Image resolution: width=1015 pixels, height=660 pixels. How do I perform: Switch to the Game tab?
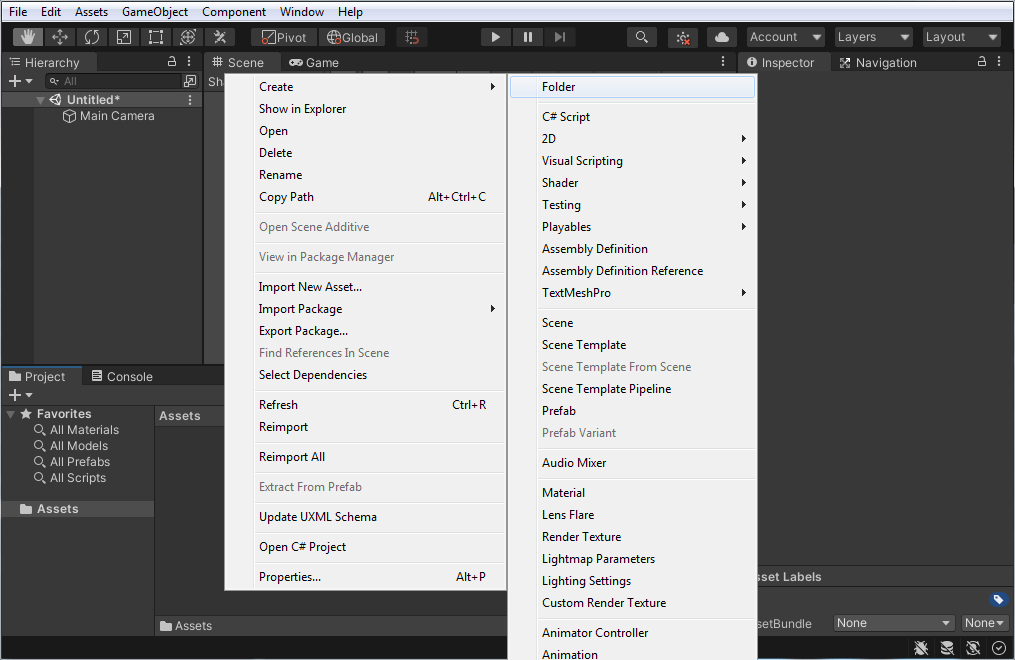[322, 61]
